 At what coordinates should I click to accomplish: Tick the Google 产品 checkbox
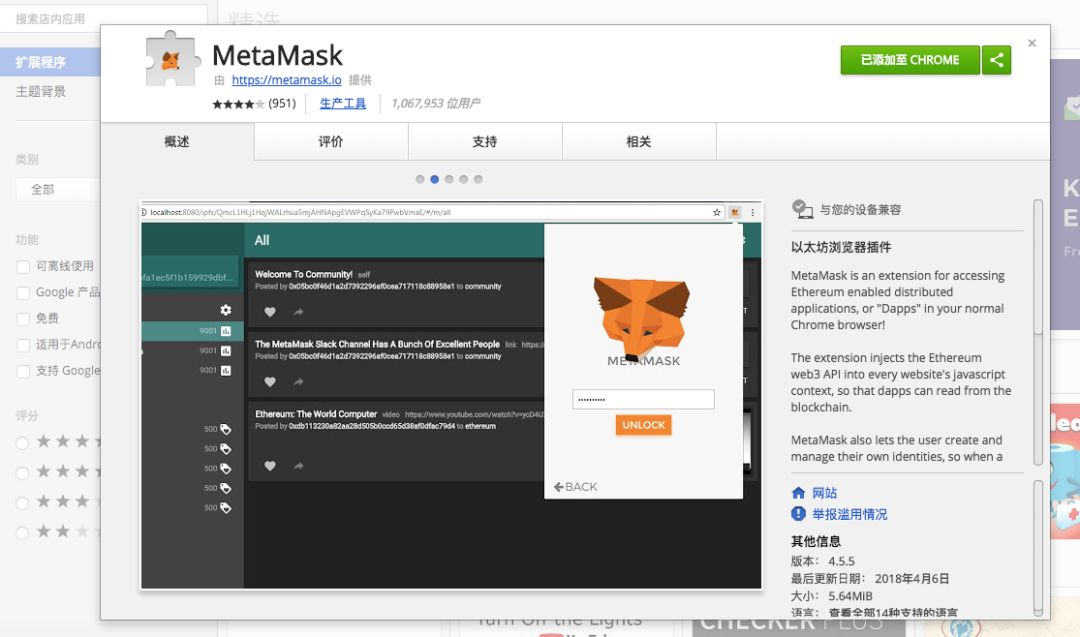23,293
